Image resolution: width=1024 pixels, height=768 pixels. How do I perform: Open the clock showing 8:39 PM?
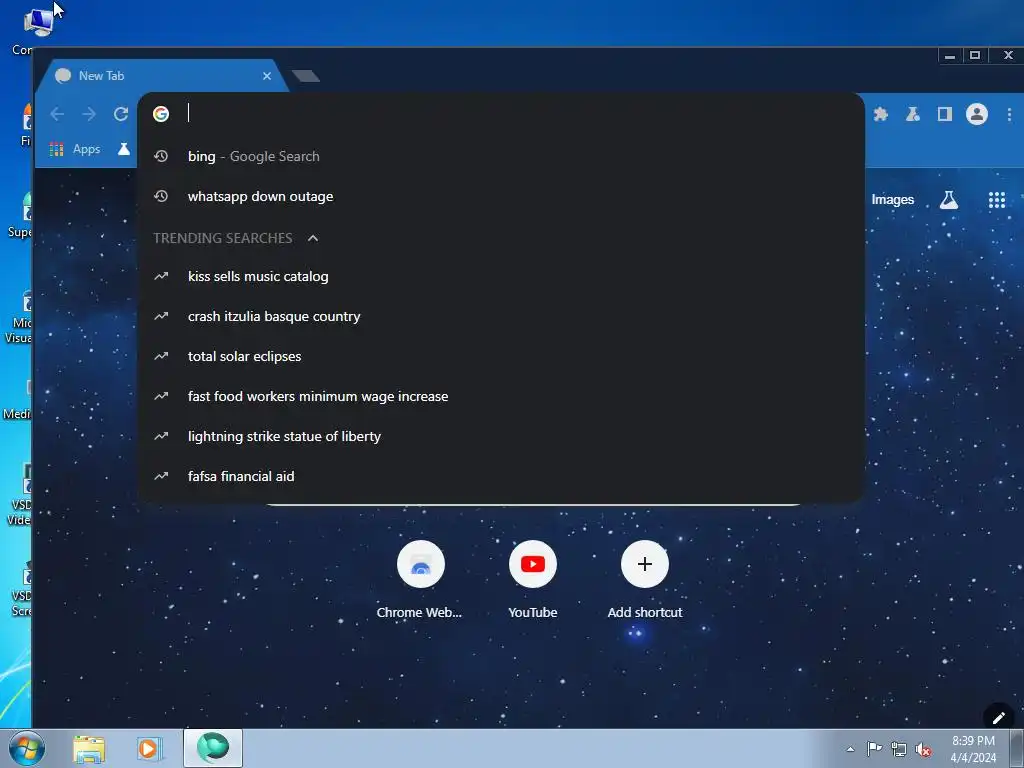point(973,749)
